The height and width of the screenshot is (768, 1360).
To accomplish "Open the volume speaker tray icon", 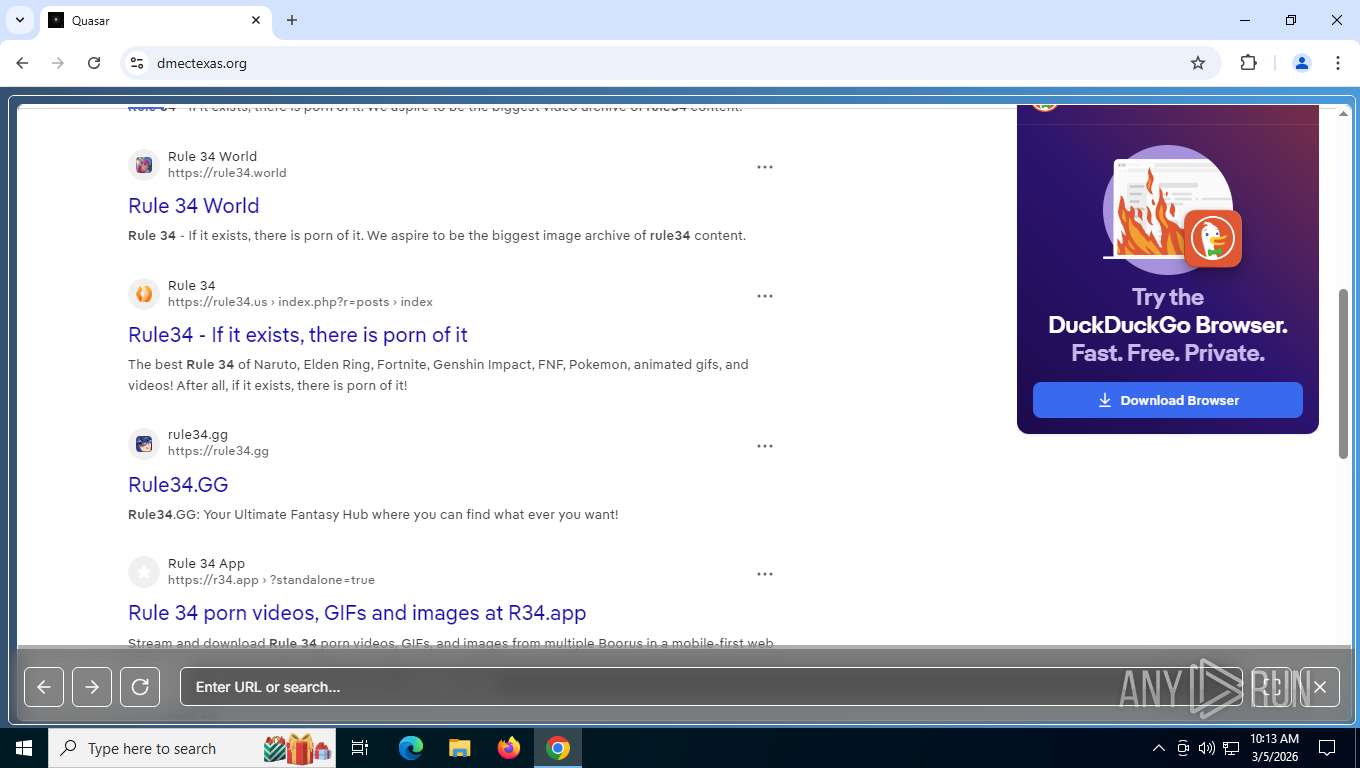I will (1207, 748).
